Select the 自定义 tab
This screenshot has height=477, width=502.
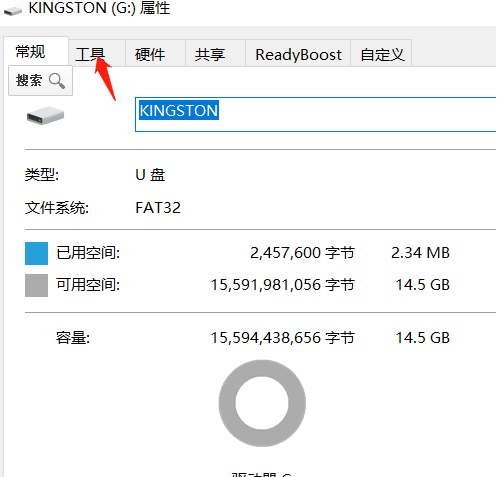[381, 54]
